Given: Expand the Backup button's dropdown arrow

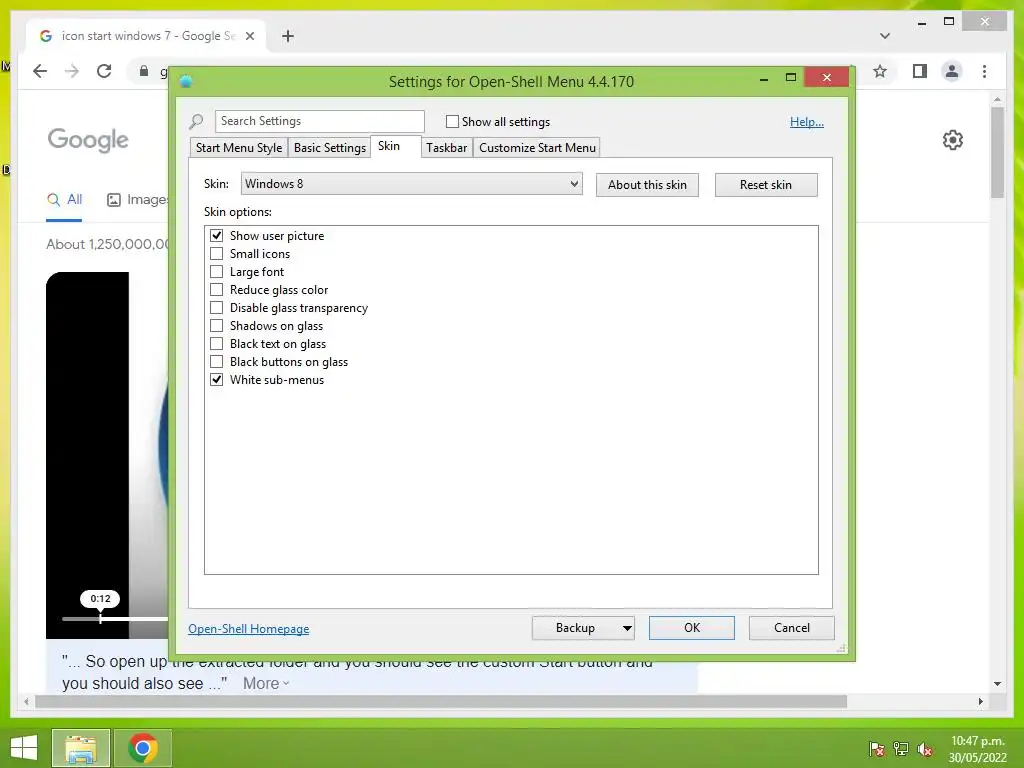Looking at the screenshot, I should coord(627,628).
